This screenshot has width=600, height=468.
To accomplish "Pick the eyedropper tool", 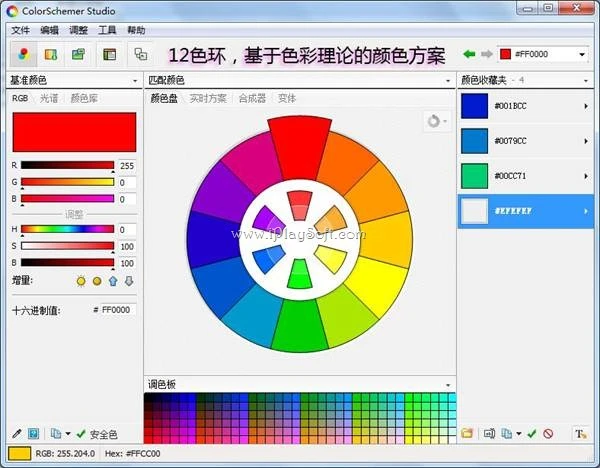I will point(17,434).
